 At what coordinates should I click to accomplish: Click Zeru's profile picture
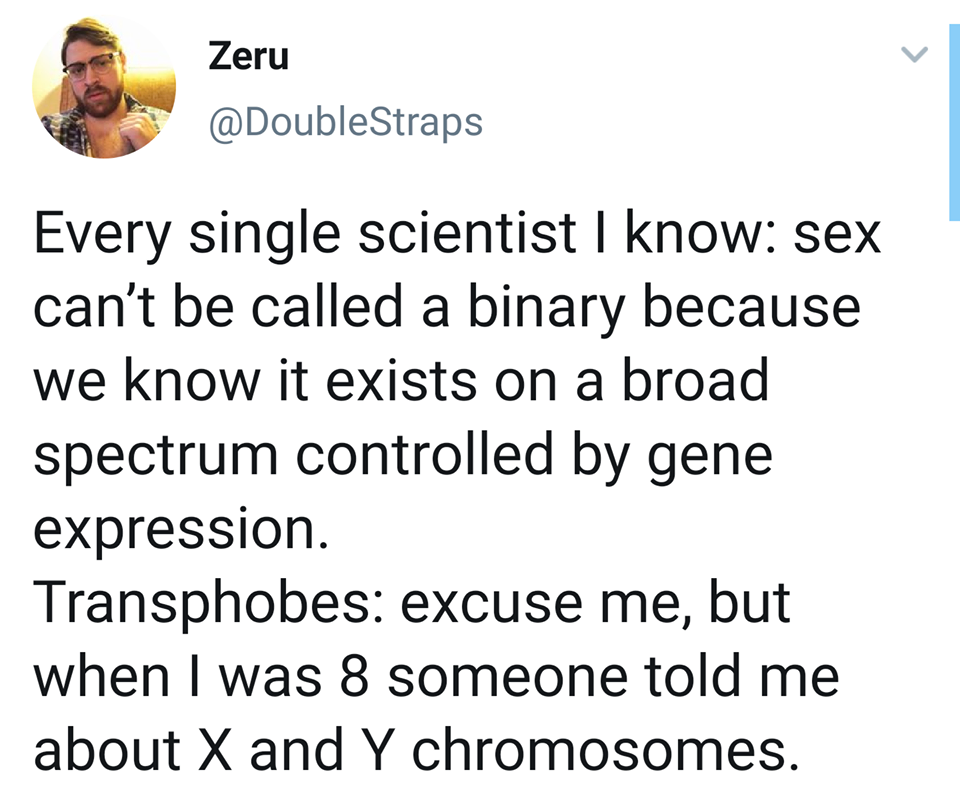(x=103, y=87)
